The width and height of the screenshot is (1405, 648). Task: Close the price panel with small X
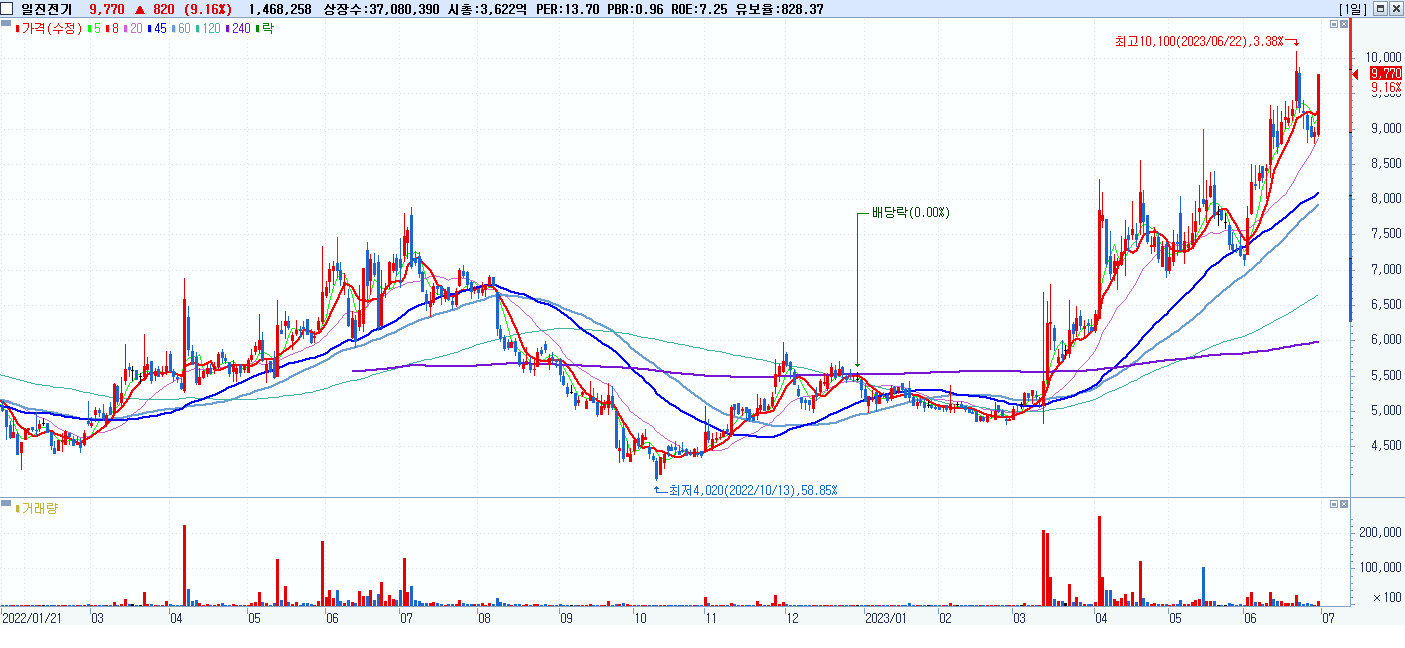(x=1344, y=23)
